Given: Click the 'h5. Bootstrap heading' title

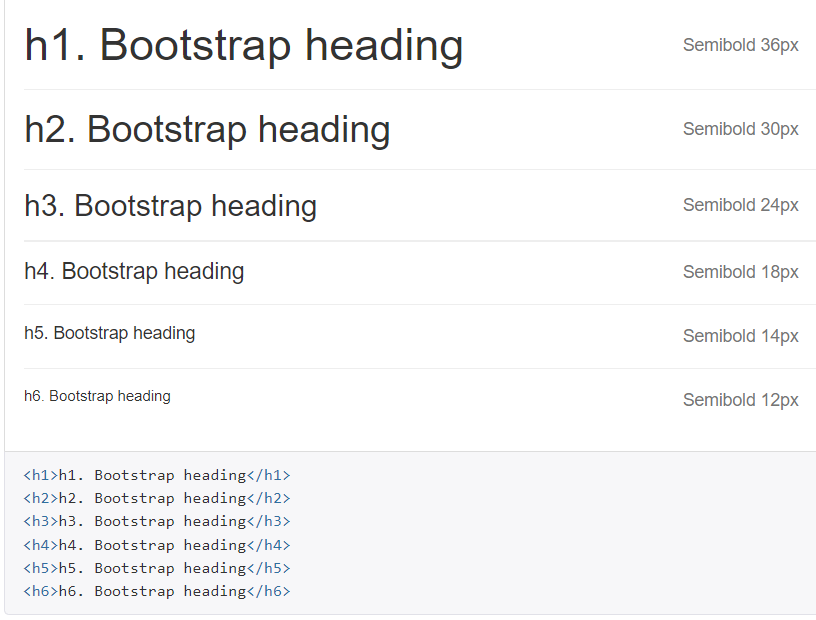Looking at the screenshot, I should (x=109, y=333).
